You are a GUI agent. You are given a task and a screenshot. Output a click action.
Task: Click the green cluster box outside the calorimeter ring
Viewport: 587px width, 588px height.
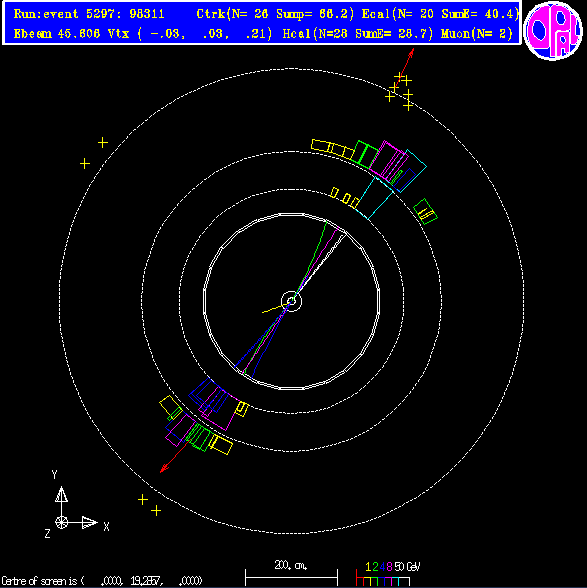[x=425, y=212]
